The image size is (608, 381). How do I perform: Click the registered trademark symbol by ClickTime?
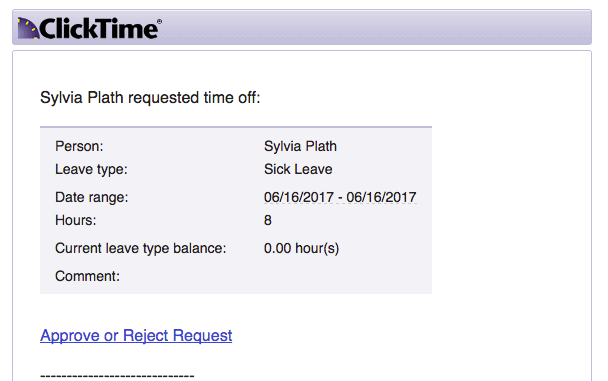159,22
